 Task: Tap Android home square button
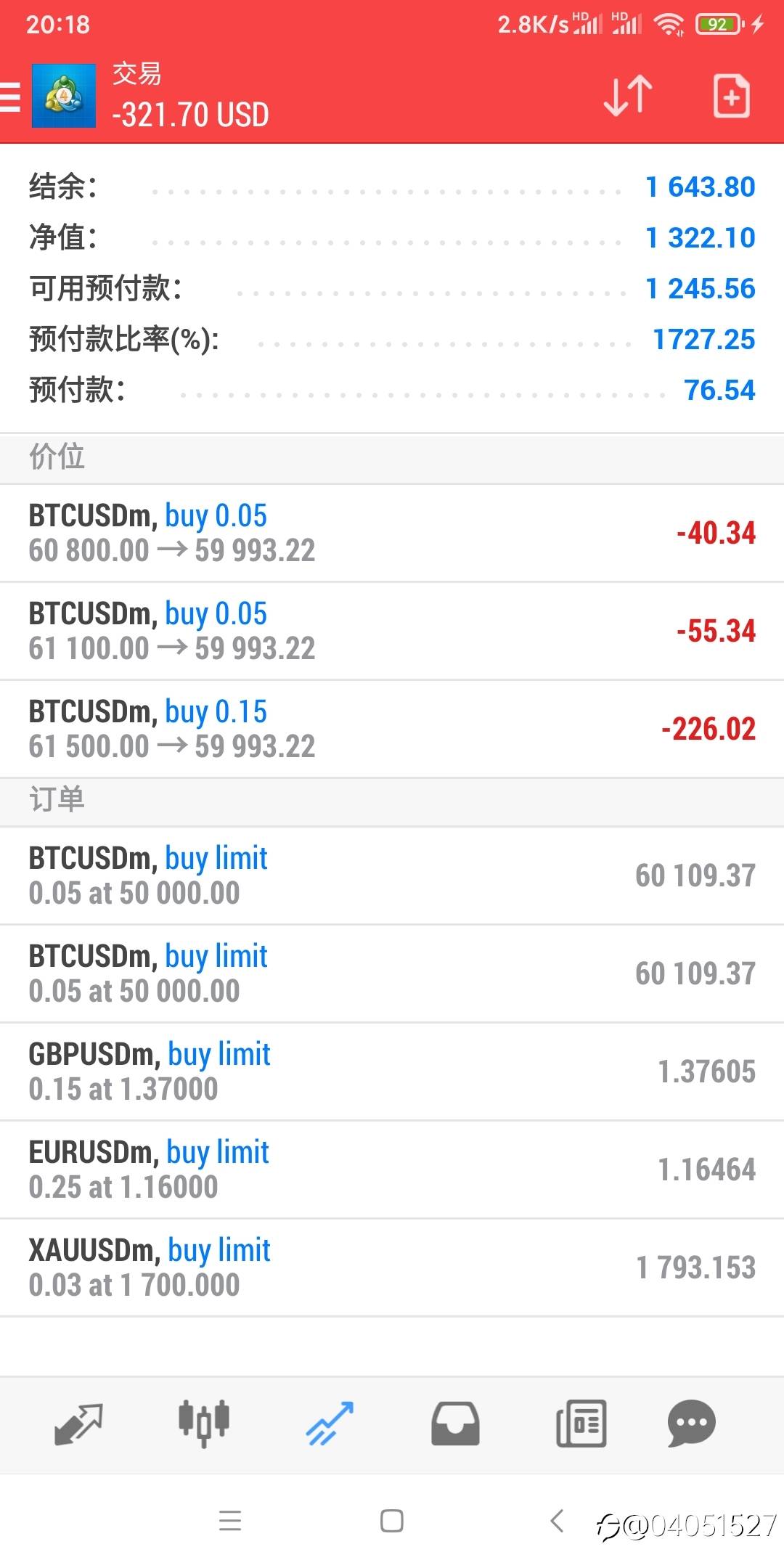click(392, 1521)
